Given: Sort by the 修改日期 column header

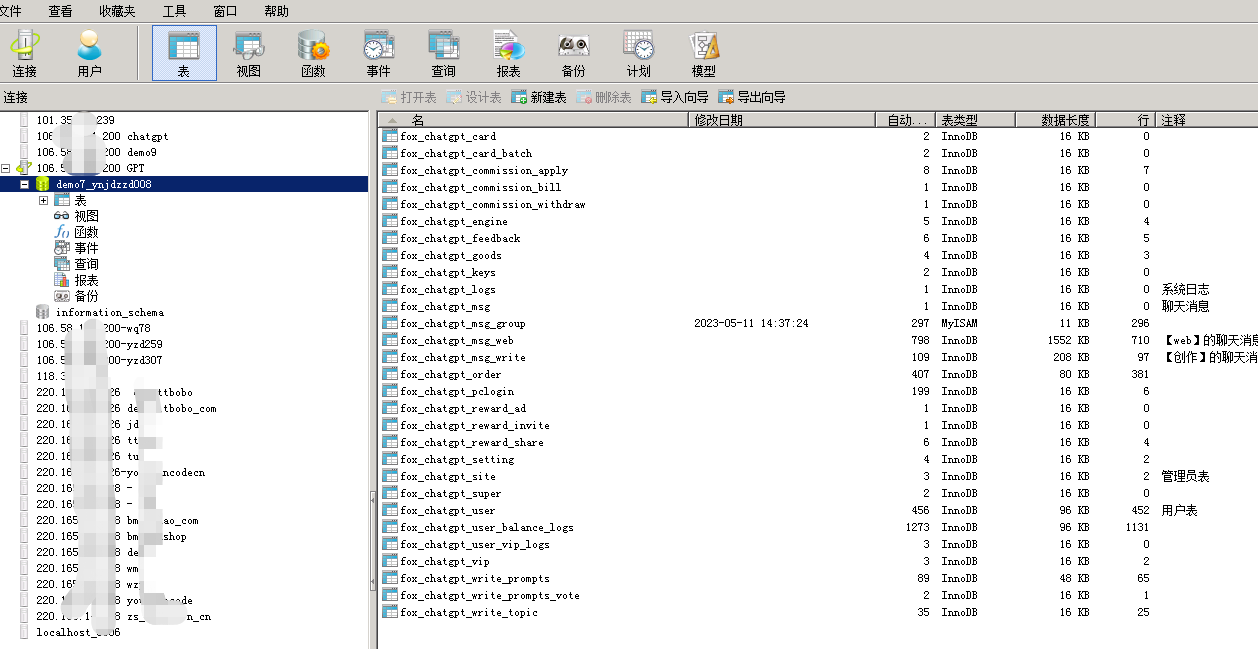Looking at the screenshot, I should [780, 120].
